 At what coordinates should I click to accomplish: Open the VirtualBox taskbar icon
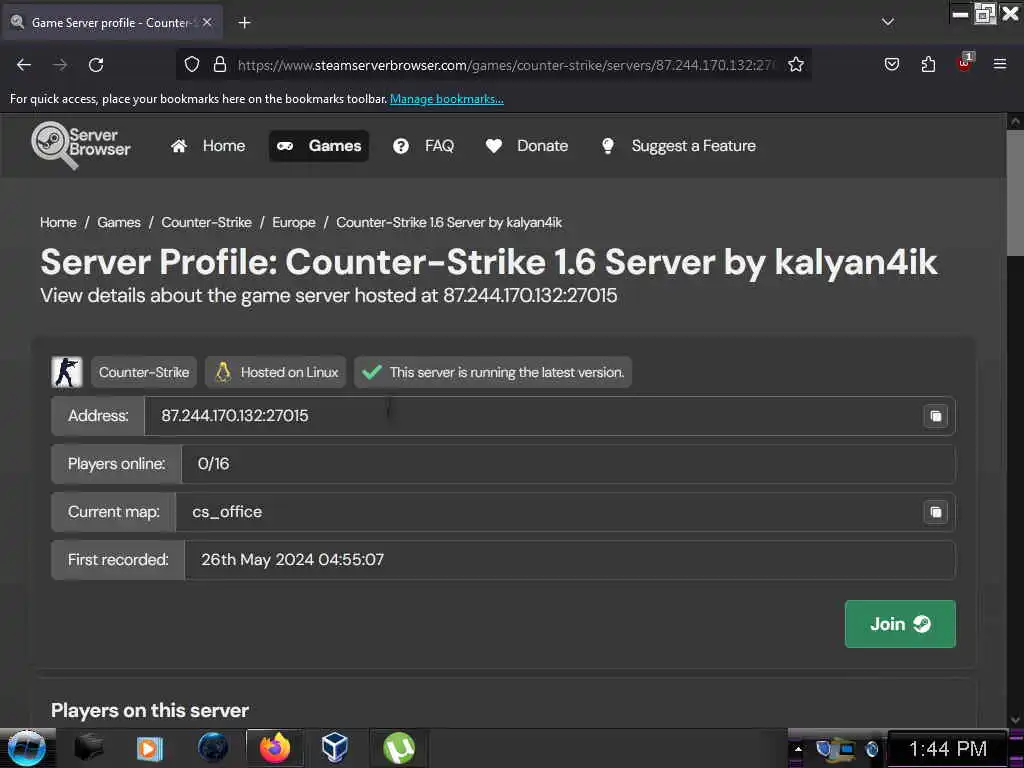[x=334, y=748]
